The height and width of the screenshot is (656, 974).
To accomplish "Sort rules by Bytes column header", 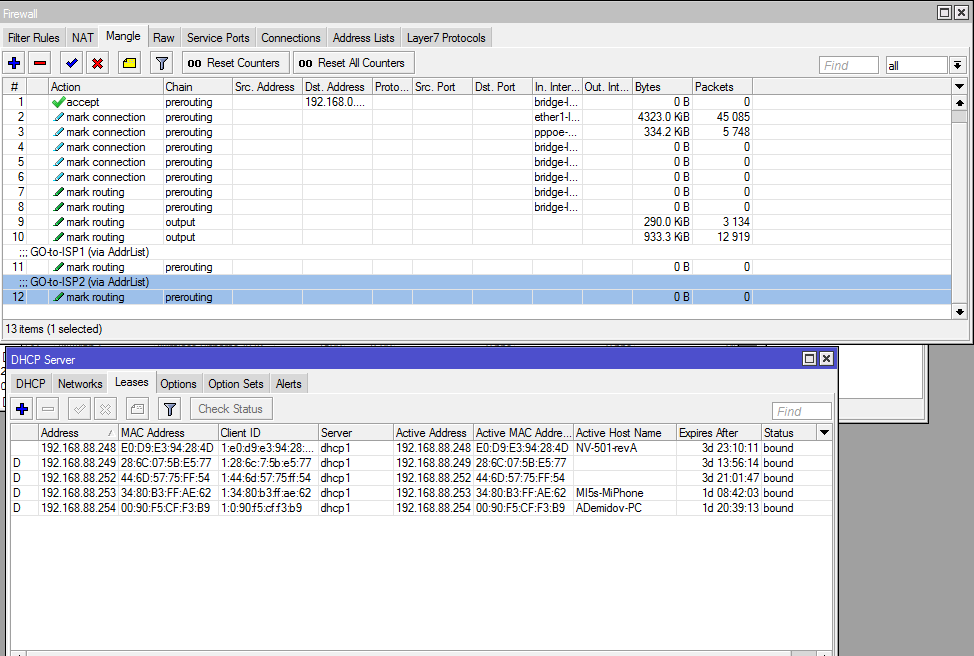I will pyautogui.click(x=662, y=87).
